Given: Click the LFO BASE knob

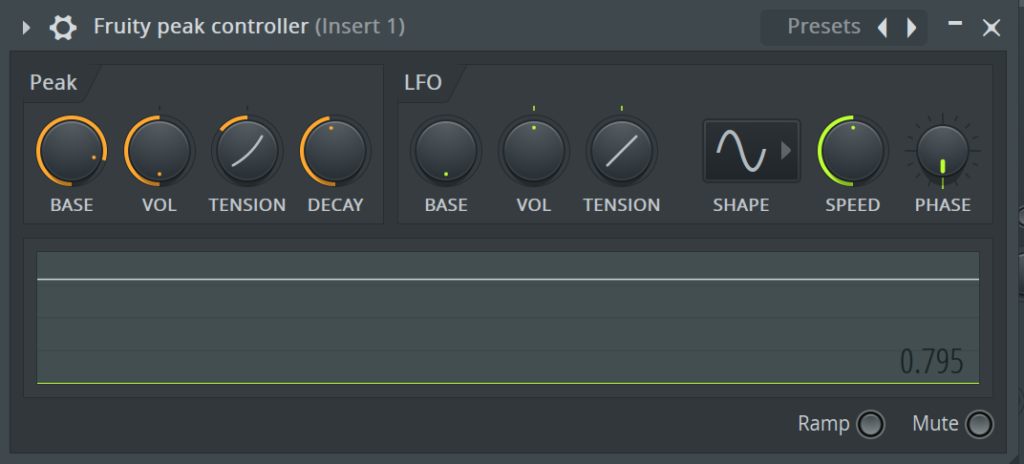Looking at the screenshot, I should point(446,151).
